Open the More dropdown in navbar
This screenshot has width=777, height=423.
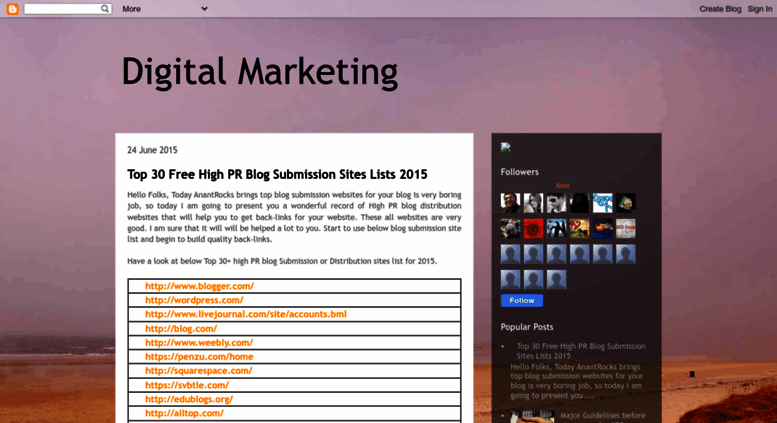click(165, 8)
